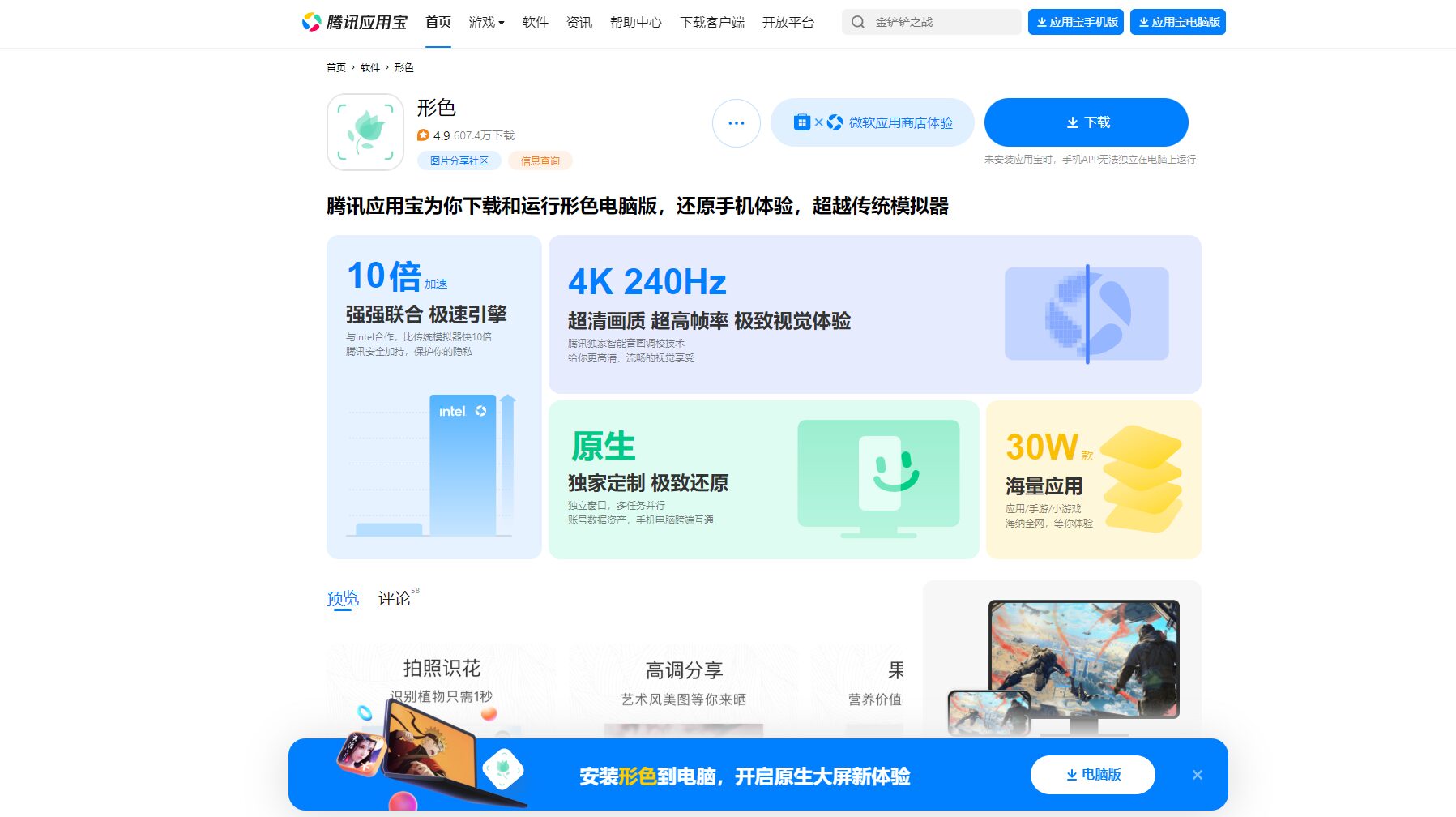Download 应用宝电脑版 from the header
Viewport: 1456px width, 817px height.
pos(1178,22)
